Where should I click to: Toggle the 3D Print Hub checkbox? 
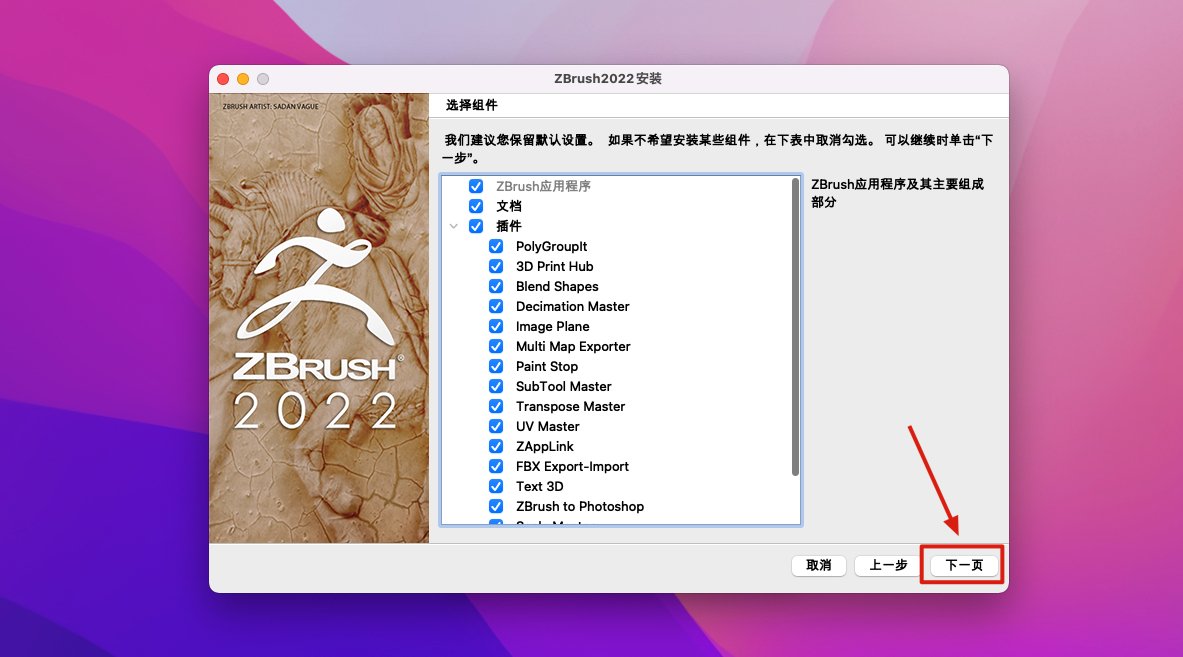[496, 266]
